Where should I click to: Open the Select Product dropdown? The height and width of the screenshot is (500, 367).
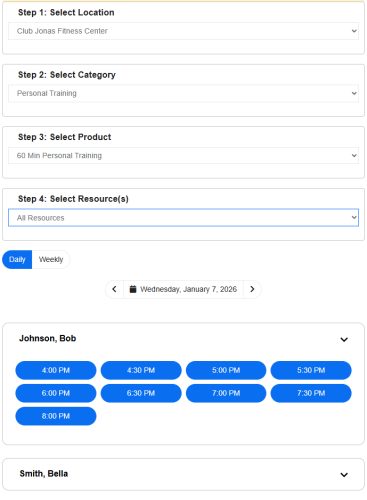click(x=183, y=156)
